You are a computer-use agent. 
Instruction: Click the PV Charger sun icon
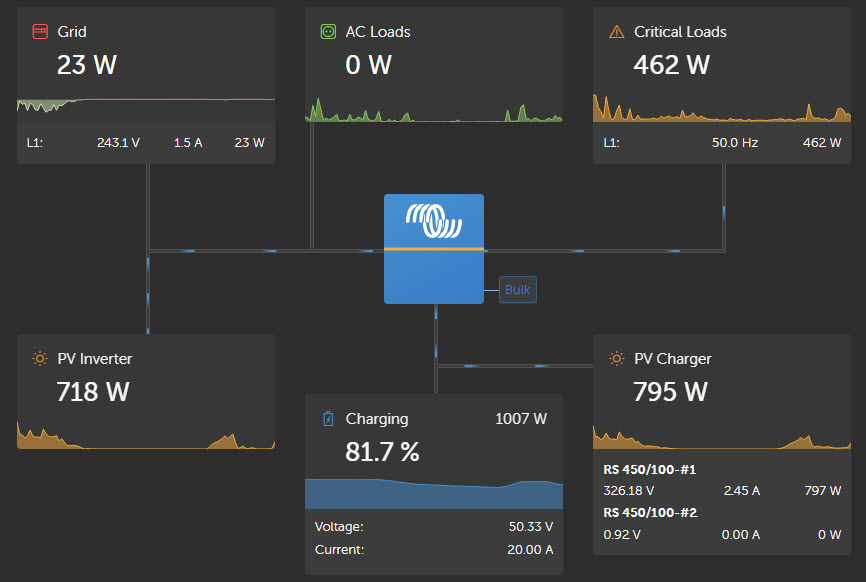pyautogui.click(x=616, y=358)
